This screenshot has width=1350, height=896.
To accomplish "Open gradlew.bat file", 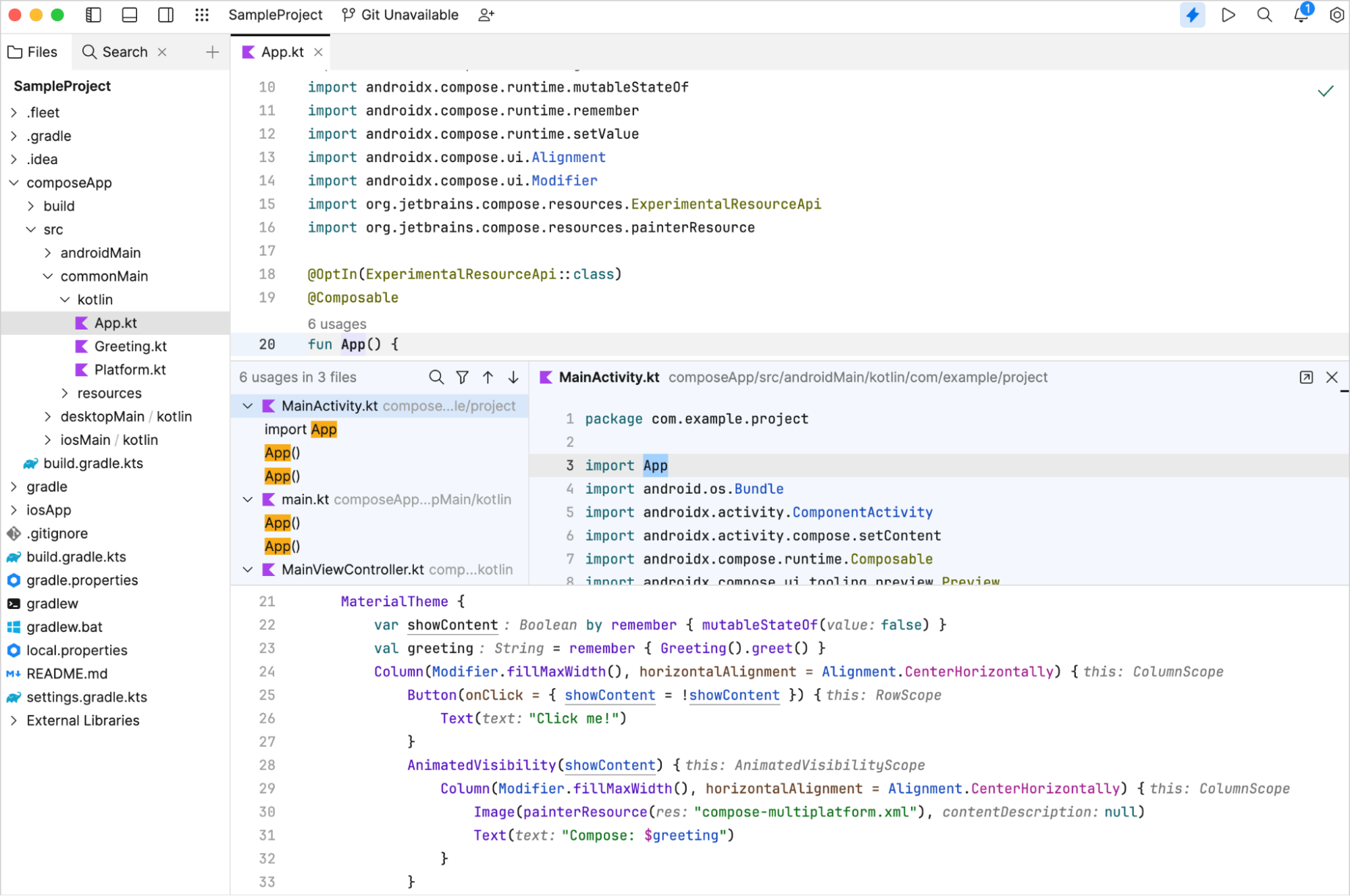I will pos(64,627).
